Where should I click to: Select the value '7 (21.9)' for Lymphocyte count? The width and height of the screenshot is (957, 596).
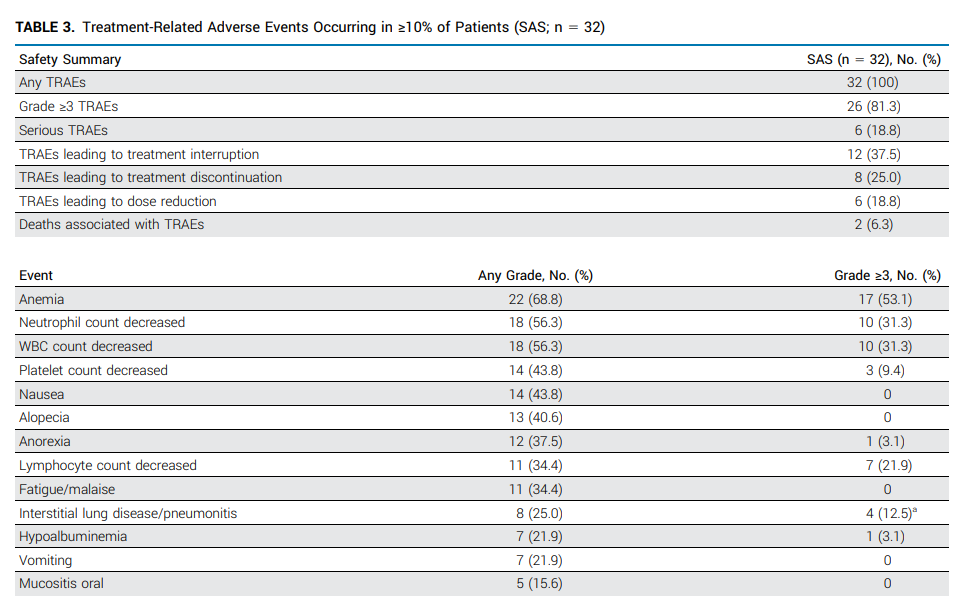(x=889, y=465)
